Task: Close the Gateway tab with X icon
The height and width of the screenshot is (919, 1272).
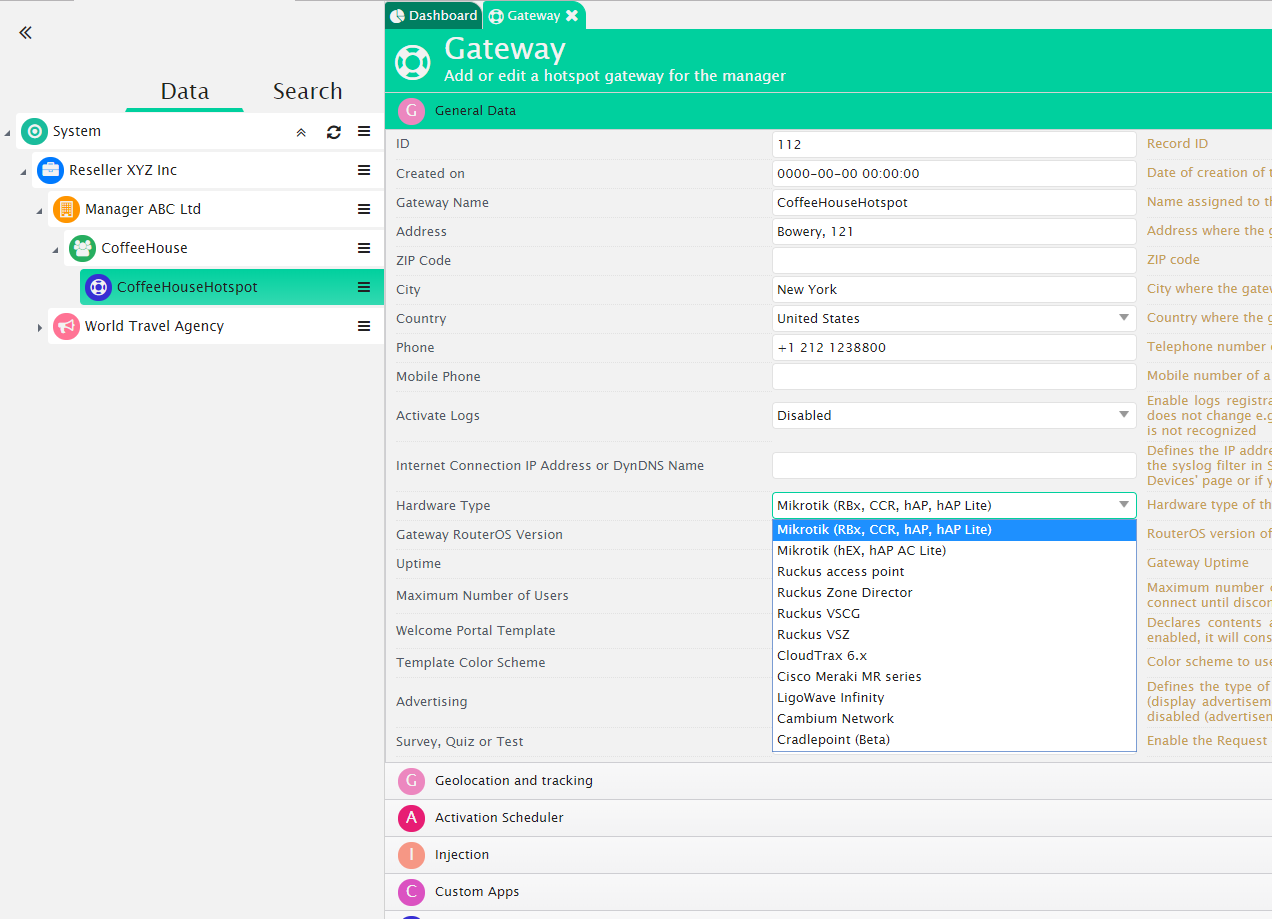Action: click(572, 16)
